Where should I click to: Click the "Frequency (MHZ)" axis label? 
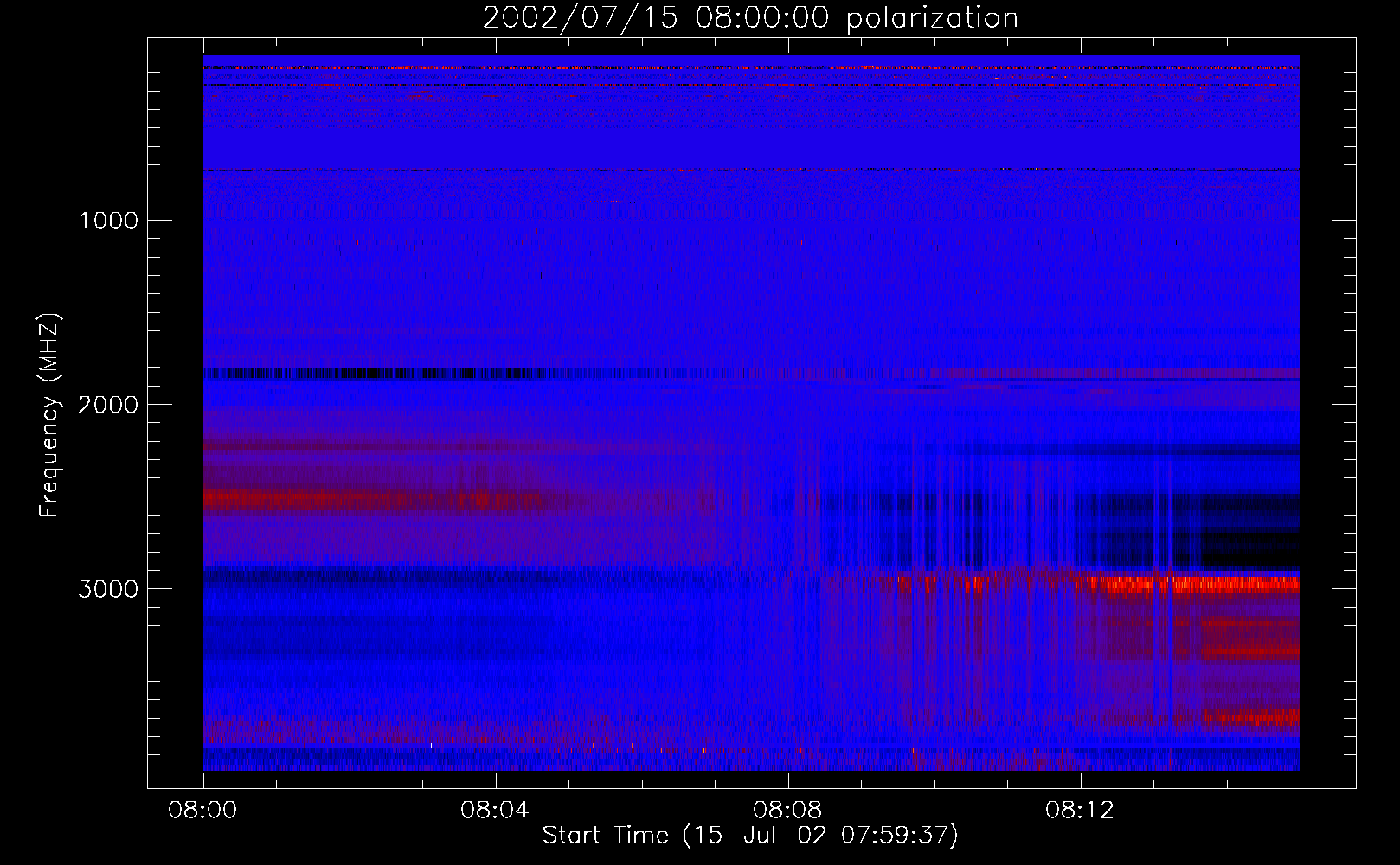(x=49, y=415)
